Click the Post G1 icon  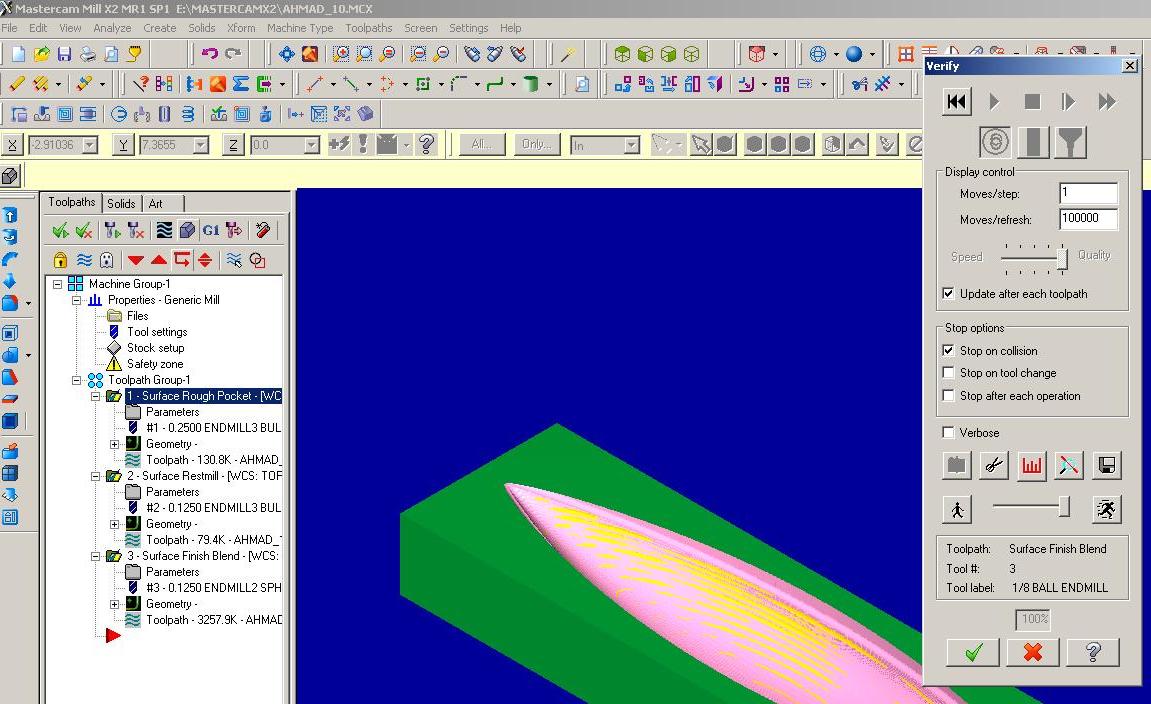(211, 231)
